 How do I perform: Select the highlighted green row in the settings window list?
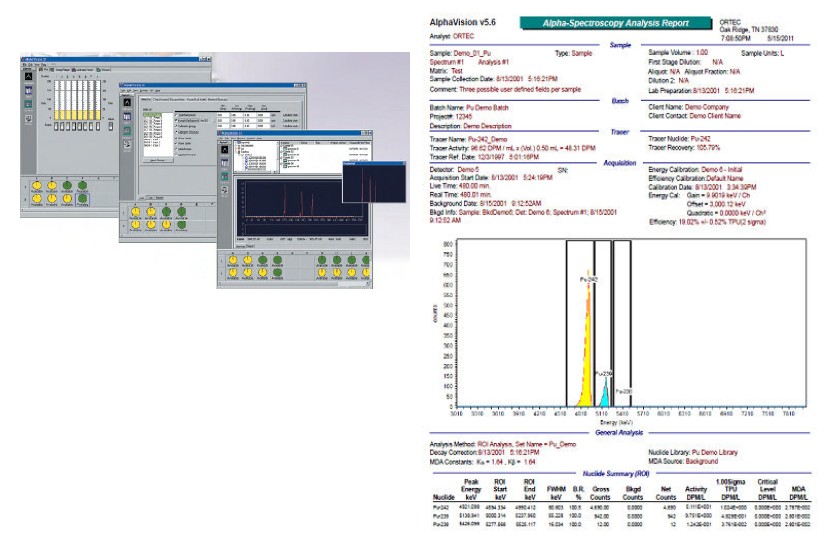pyautogui.click(x=153, y=115)
